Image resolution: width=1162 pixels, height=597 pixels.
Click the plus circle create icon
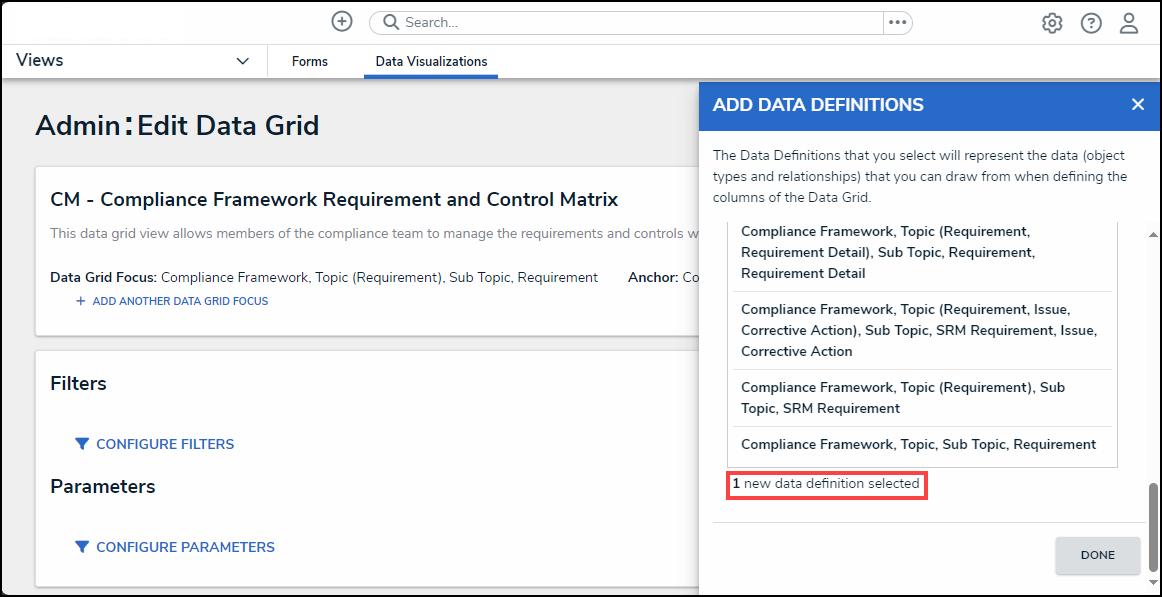pyautogui.click(x=342, y=22)
